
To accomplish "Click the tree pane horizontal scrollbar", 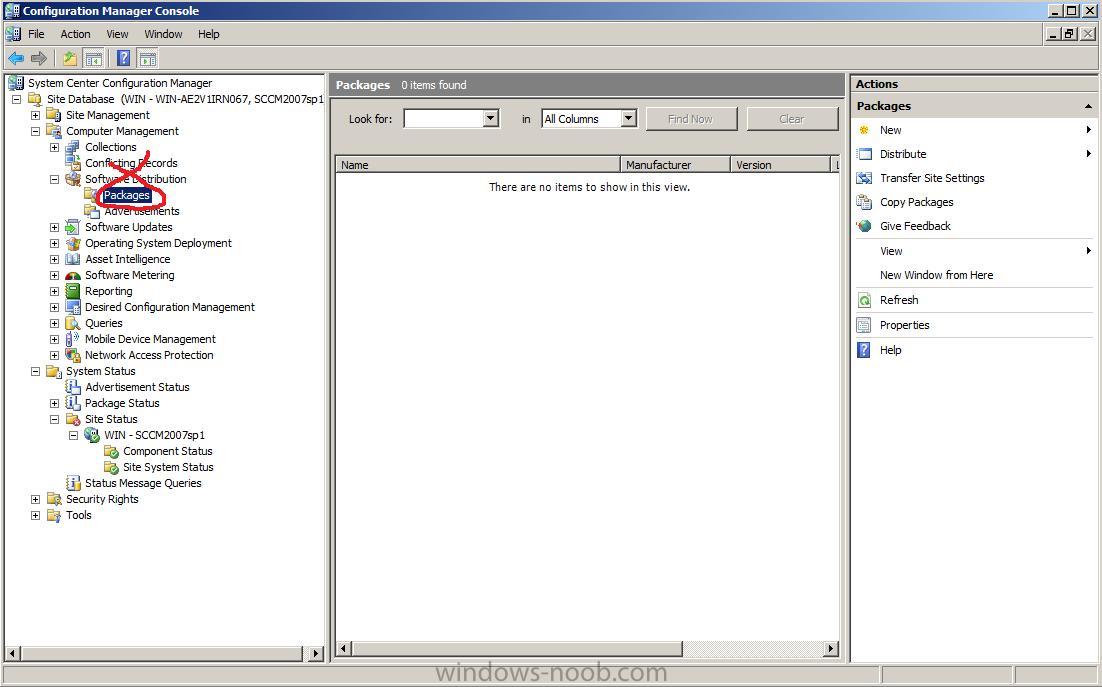I will [164, 653].
